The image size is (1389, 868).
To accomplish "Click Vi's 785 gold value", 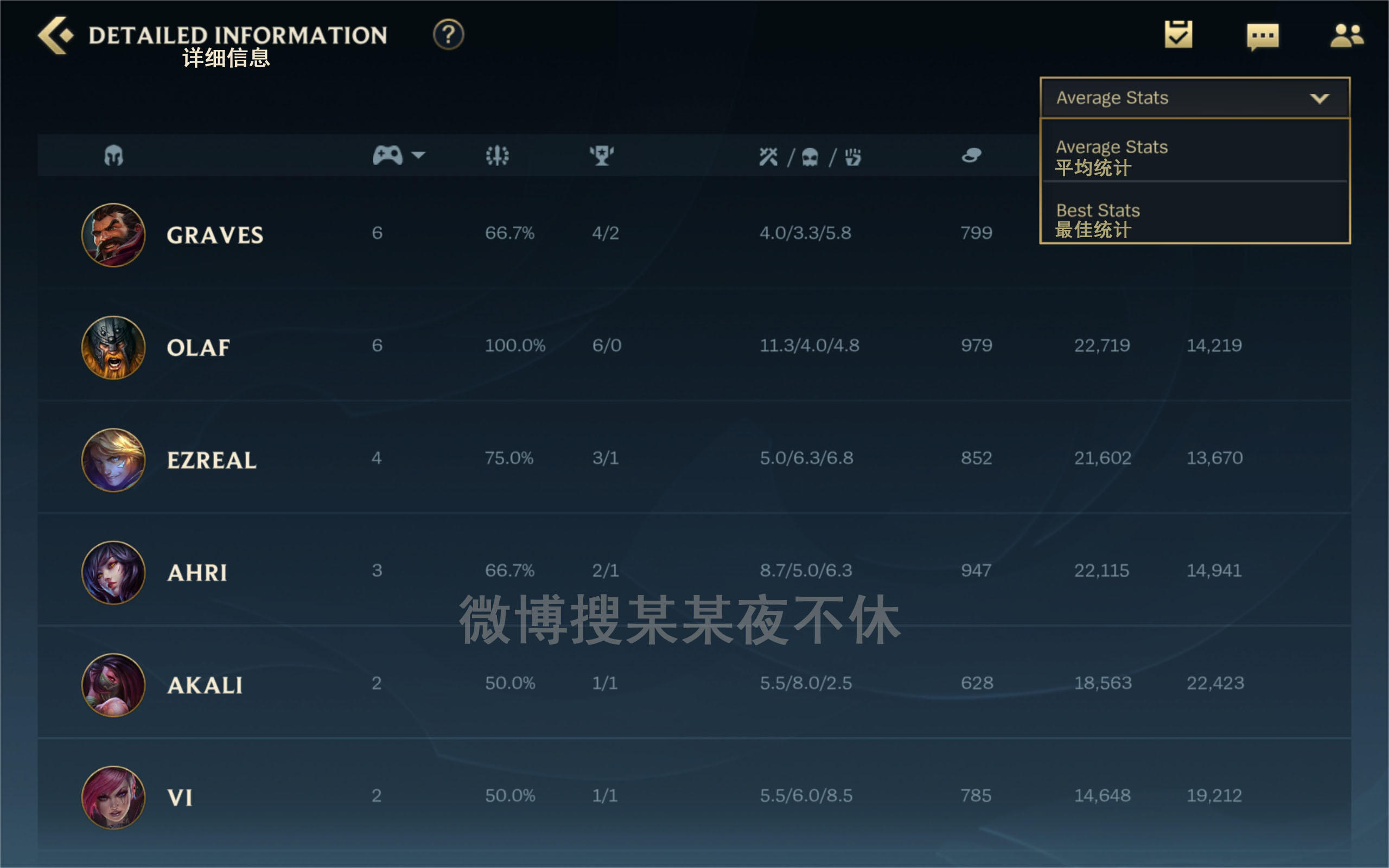I will (976, 795).
